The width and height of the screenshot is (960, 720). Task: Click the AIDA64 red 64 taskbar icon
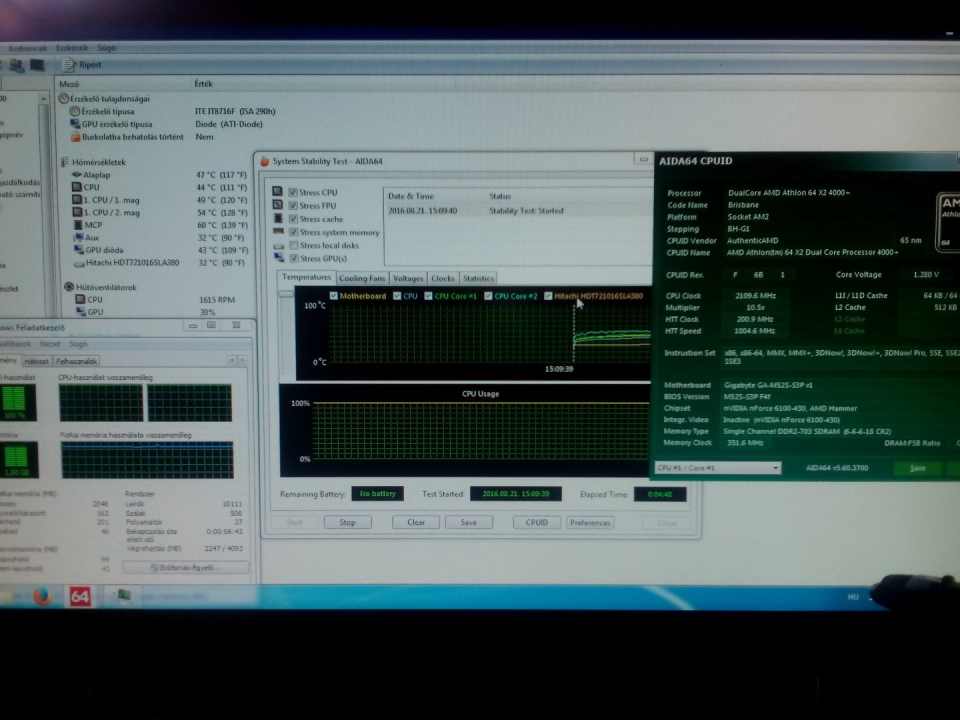coord(80,596)
